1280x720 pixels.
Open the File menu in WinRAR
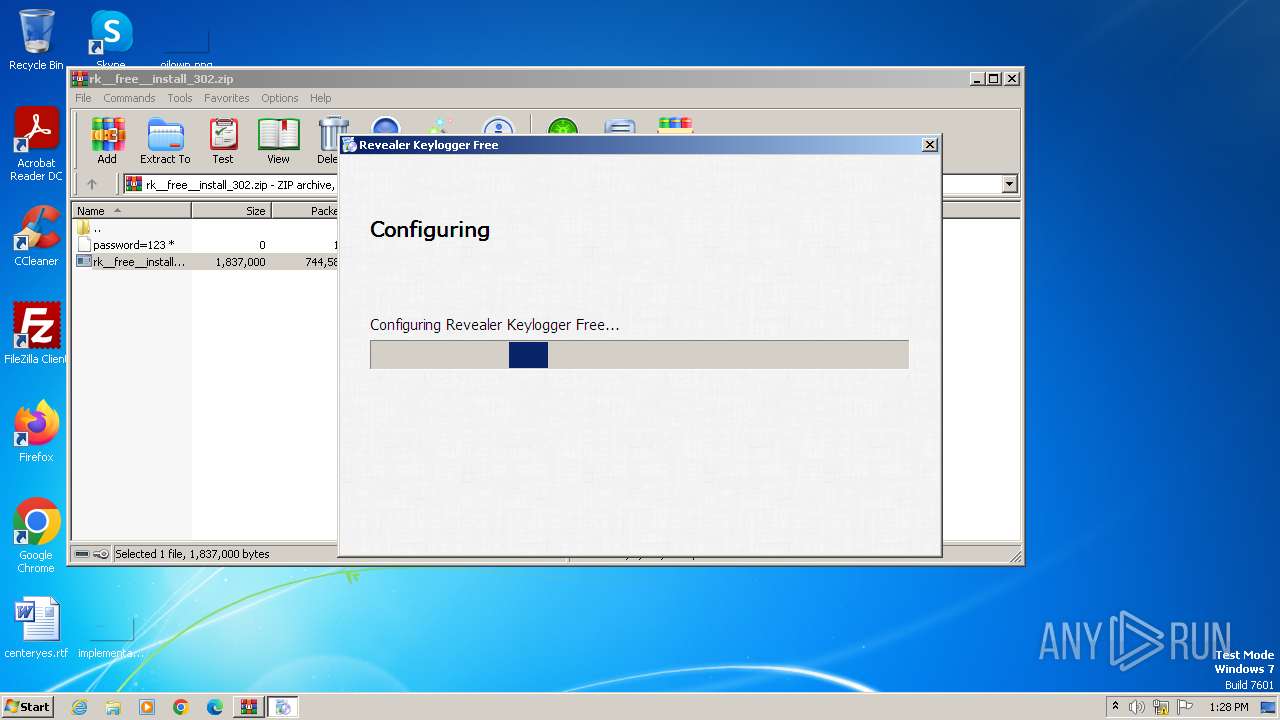pos(83,98)
